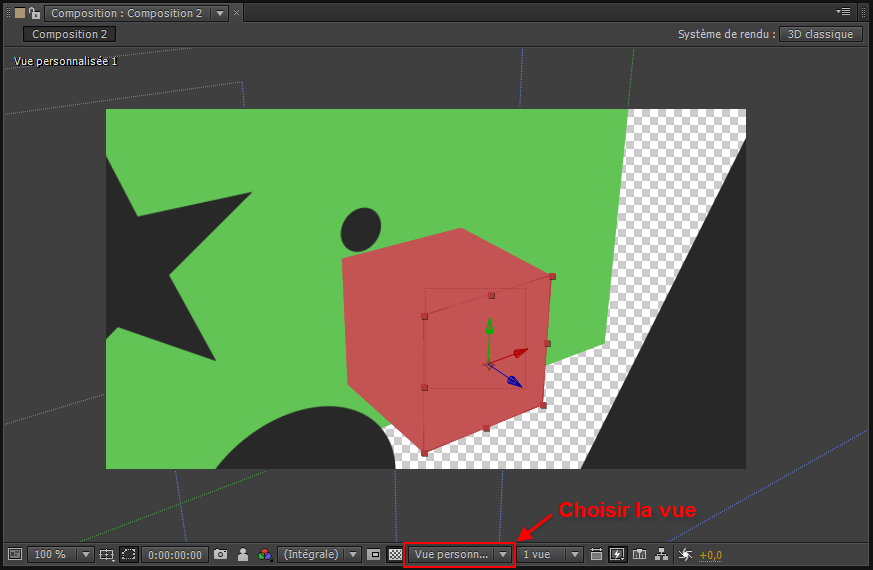This screenshot has height=570, width=873.
Task: Select the Composition 2 breadcrumb tab
Action: click(x=70, y=34)
